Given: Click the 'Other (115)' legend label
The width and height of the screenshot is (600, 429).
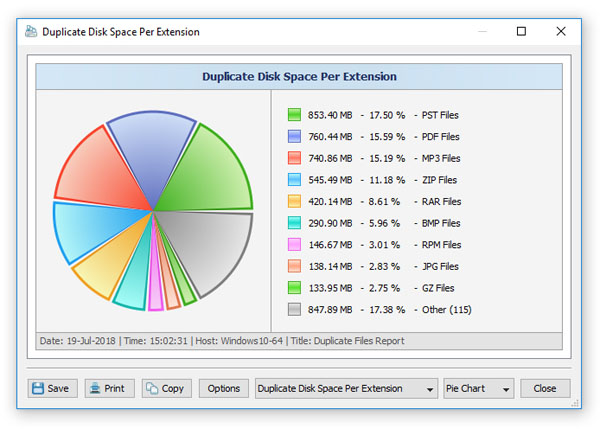Looking at the screenshot, I should tap(447, 310).
